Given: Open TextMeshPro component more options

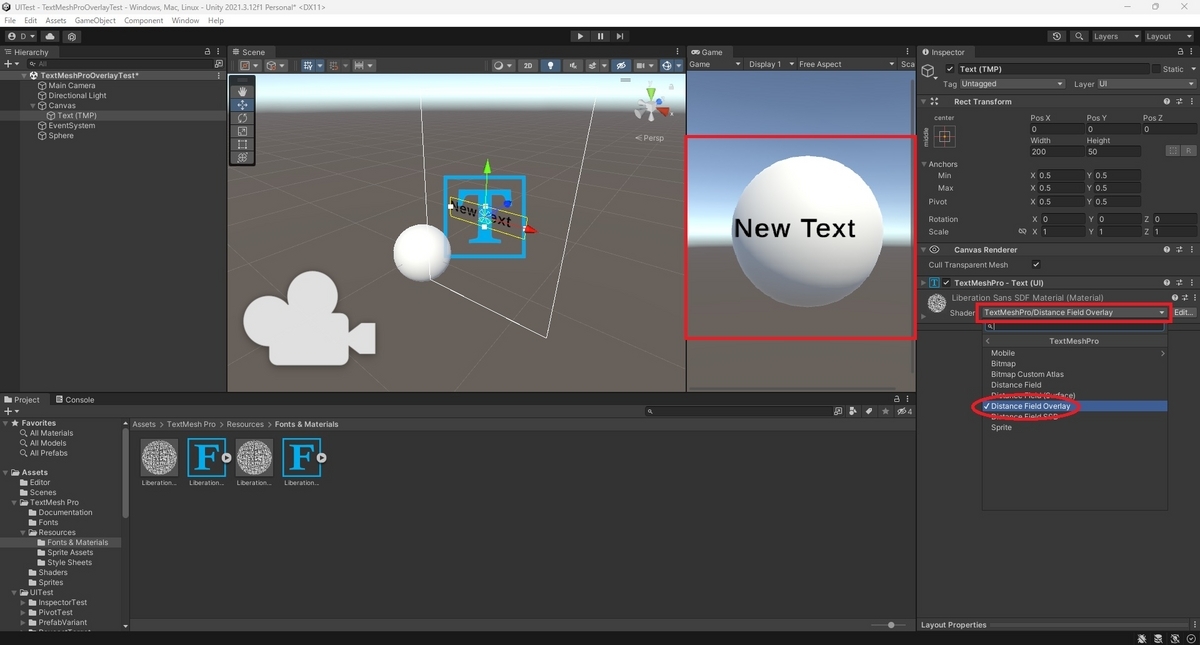Looking at the screenshot, I should [x=1190, y=283].
